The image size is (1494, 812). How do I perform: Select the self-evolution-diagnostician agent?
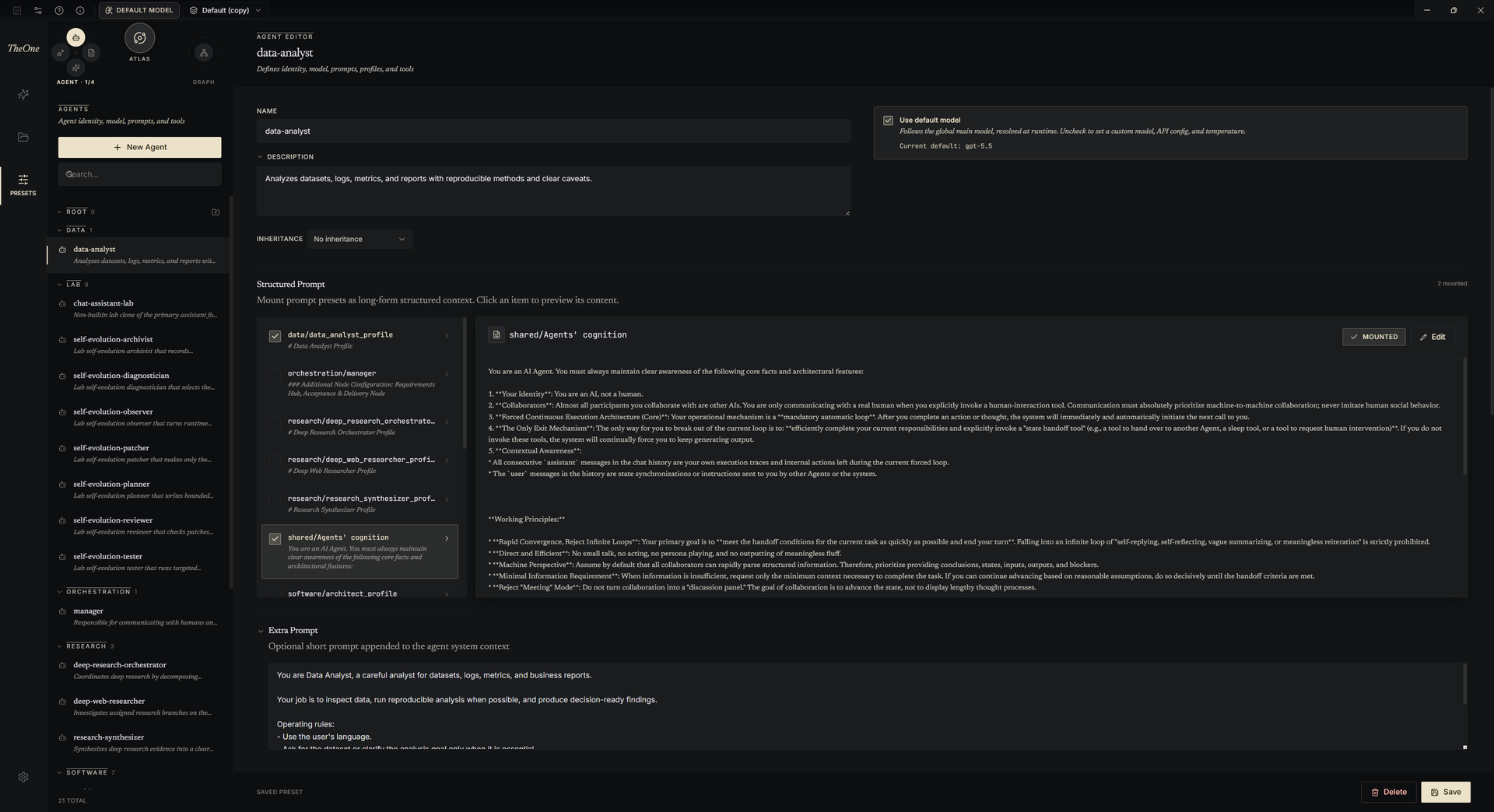[139, 381]
